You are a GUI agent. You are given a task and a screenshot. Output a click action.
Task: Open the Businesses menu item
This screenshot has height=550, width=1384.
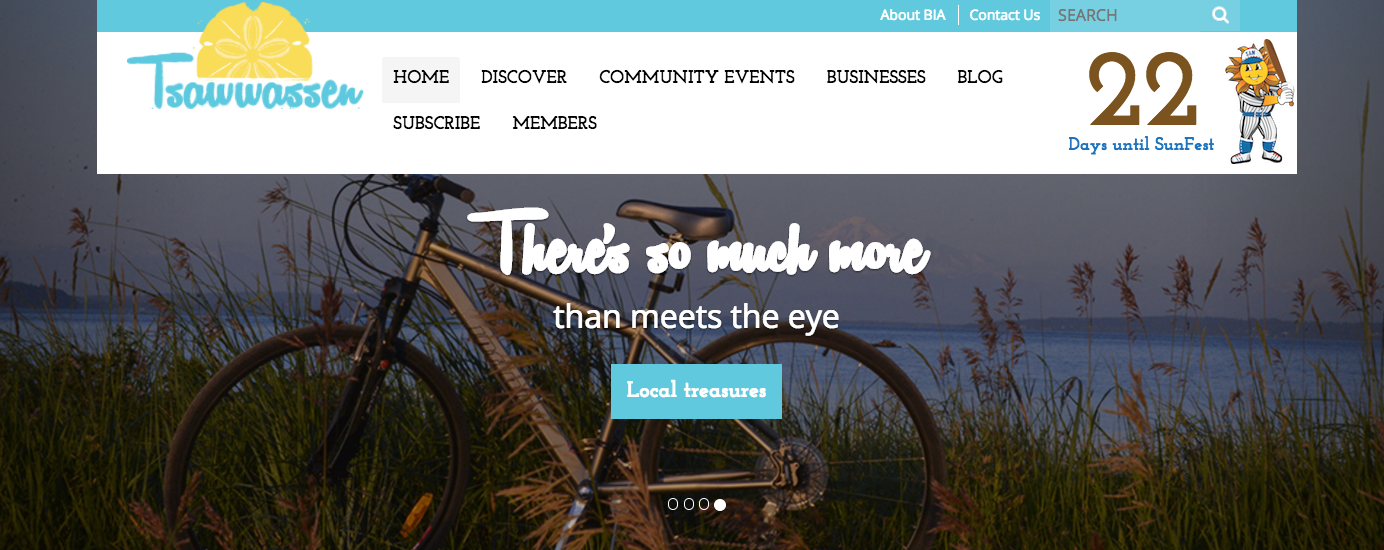click(876, 78)
